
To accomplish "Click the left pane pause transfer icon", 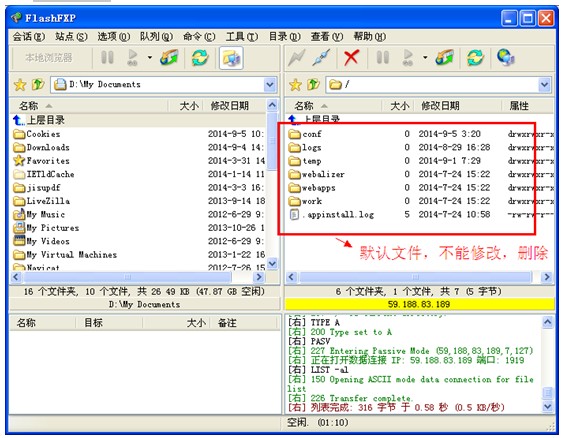I will click(107, 57).
